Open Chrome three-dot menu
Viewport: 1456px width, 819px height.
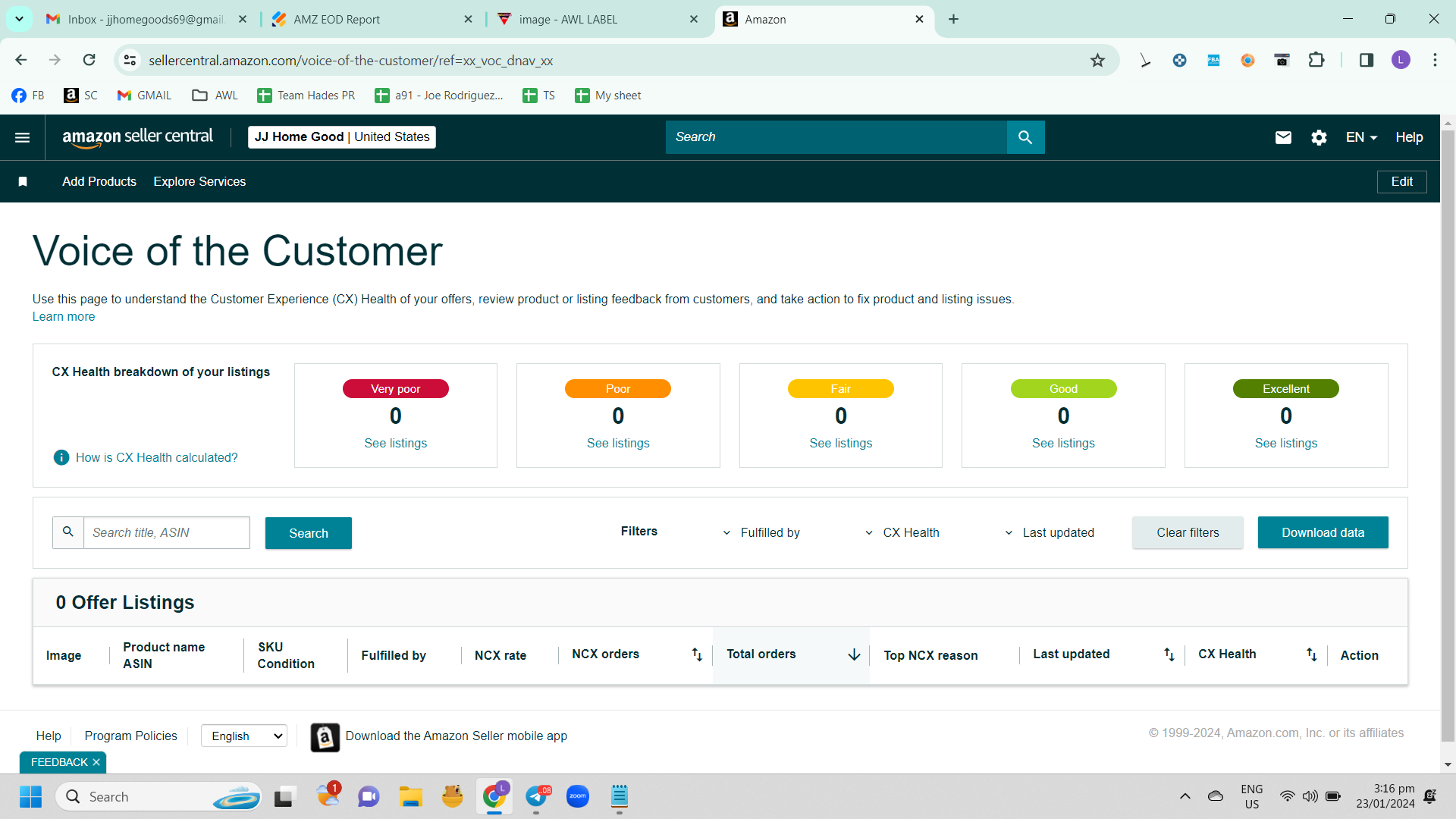[x=1435, y=60]
